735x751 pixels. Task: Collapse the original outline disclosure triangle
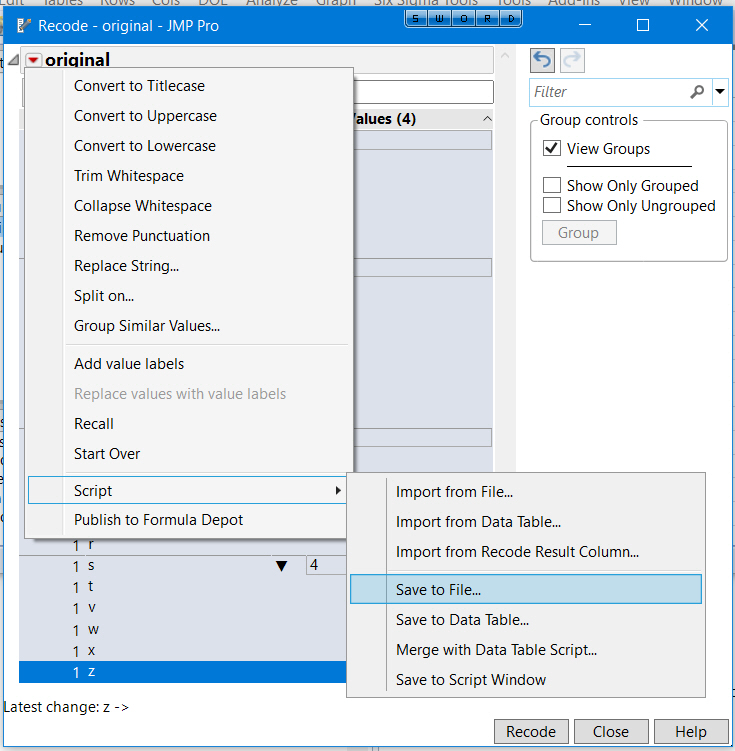click(x=13, y=60)
